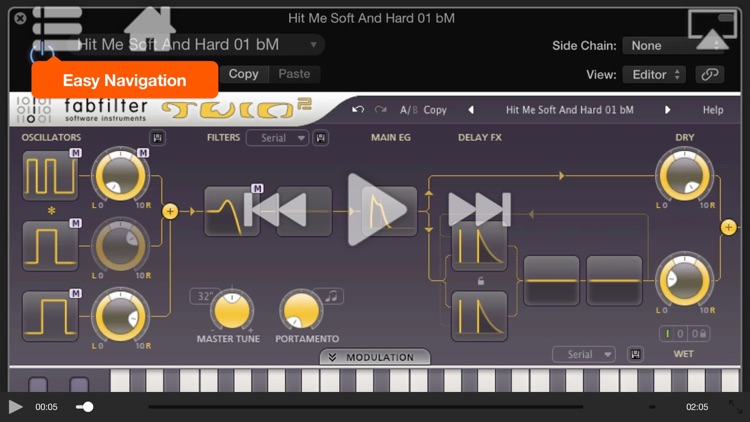Open the Help menu
Screen dimensions: 750x422
[713, 110]
